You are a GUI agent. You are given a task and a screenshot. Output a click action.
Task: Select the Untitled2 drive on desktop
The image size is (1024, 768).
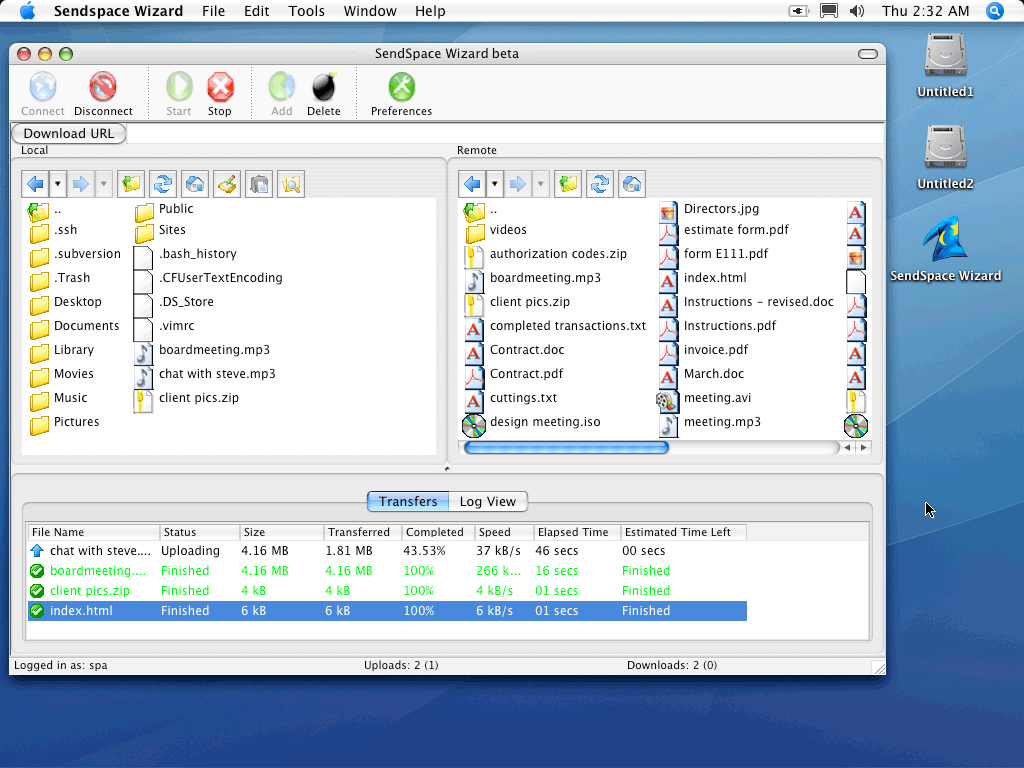pyautogui.click(x=945, y=146)
